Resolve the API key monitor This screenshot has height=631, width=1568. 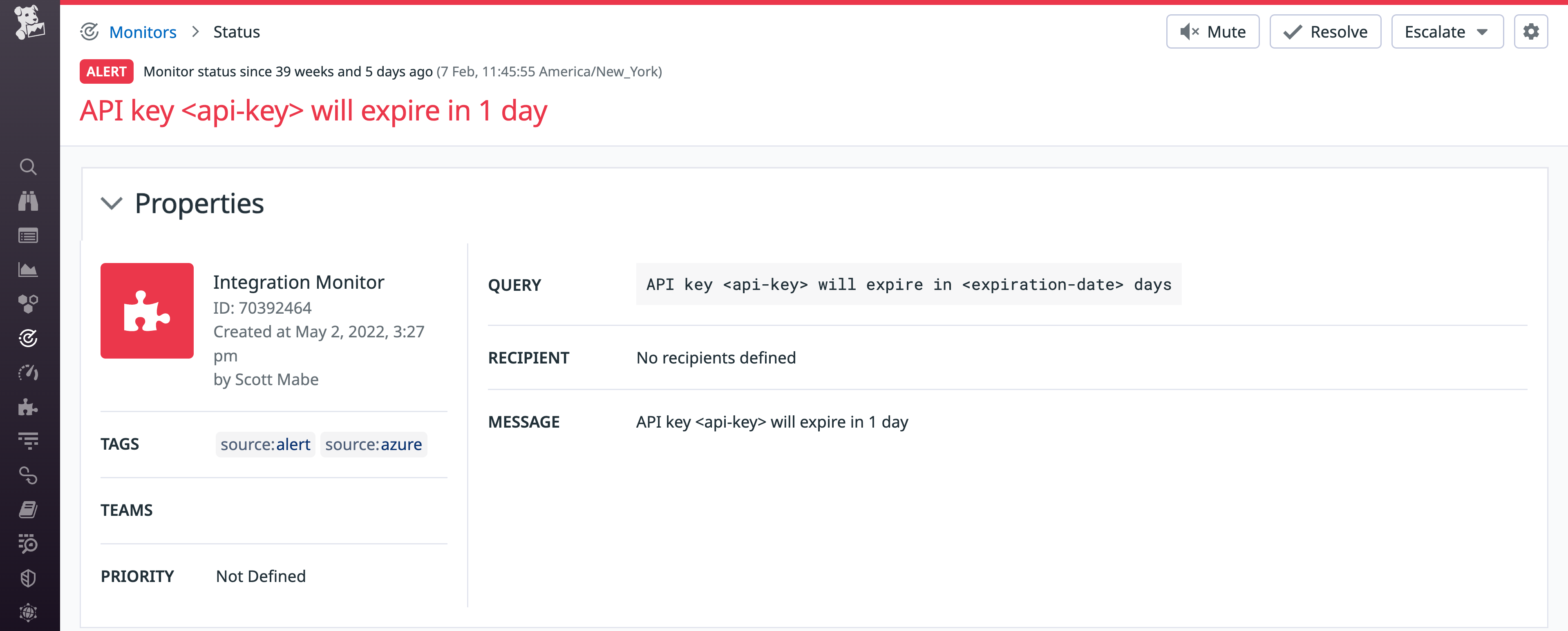click(1325, 31)
